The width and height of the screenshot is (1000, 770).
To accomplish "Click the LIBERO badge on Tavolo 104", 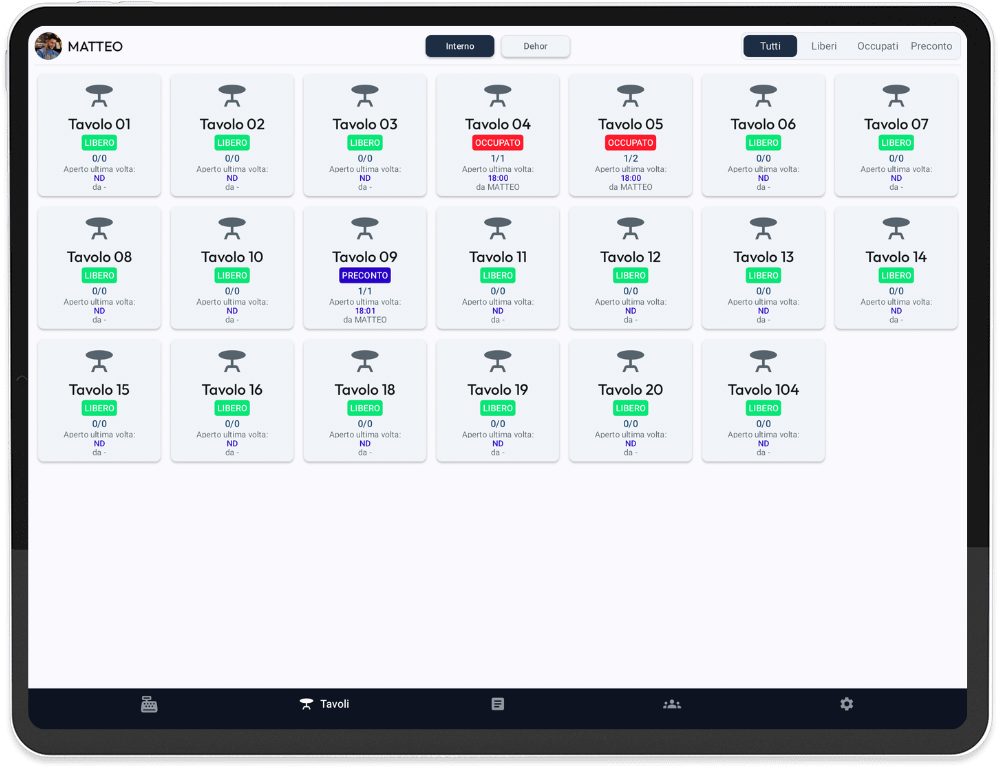I will [x=763, y=408].
